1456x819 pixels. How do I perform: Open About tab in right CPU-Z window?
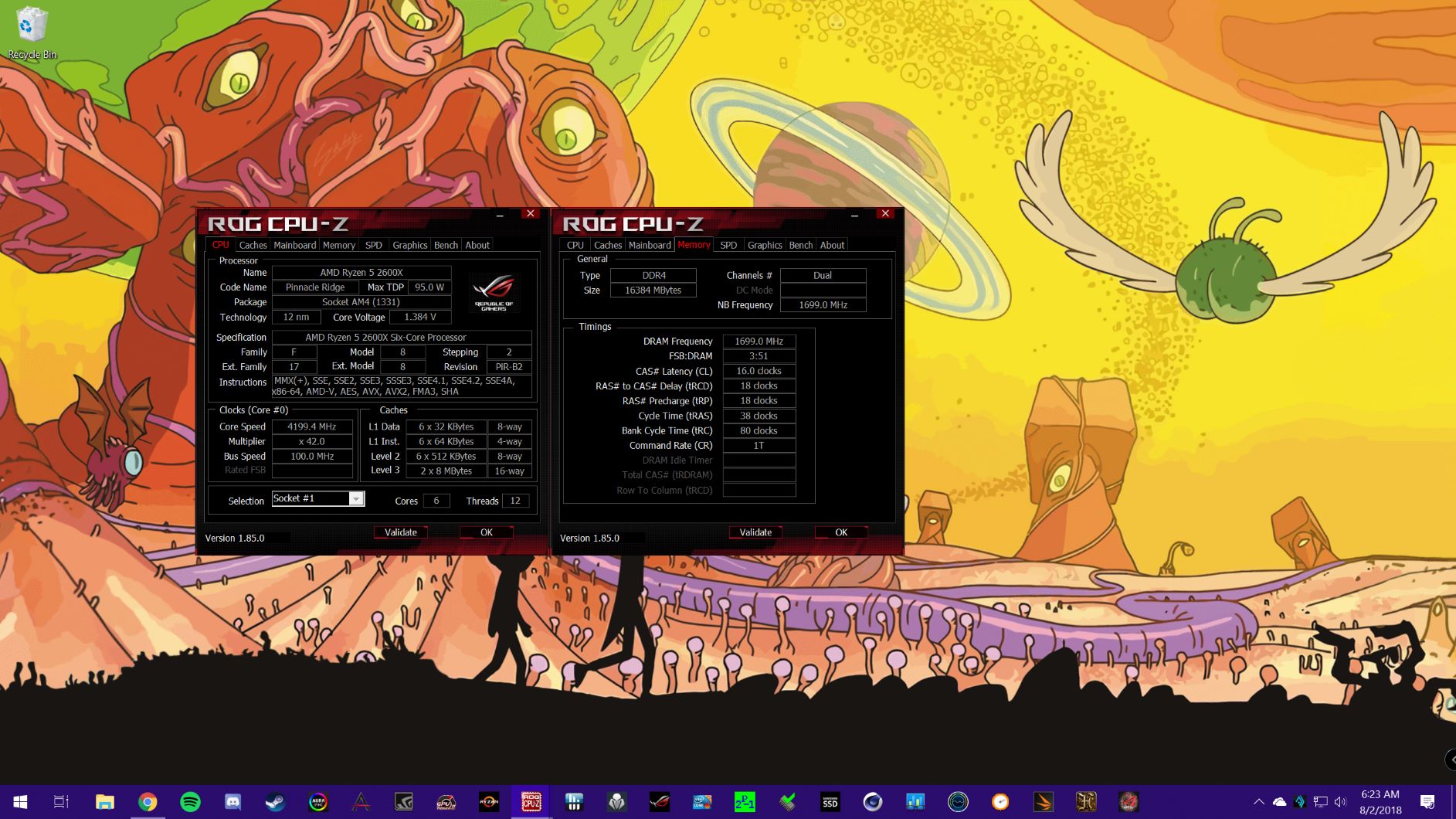833,245
